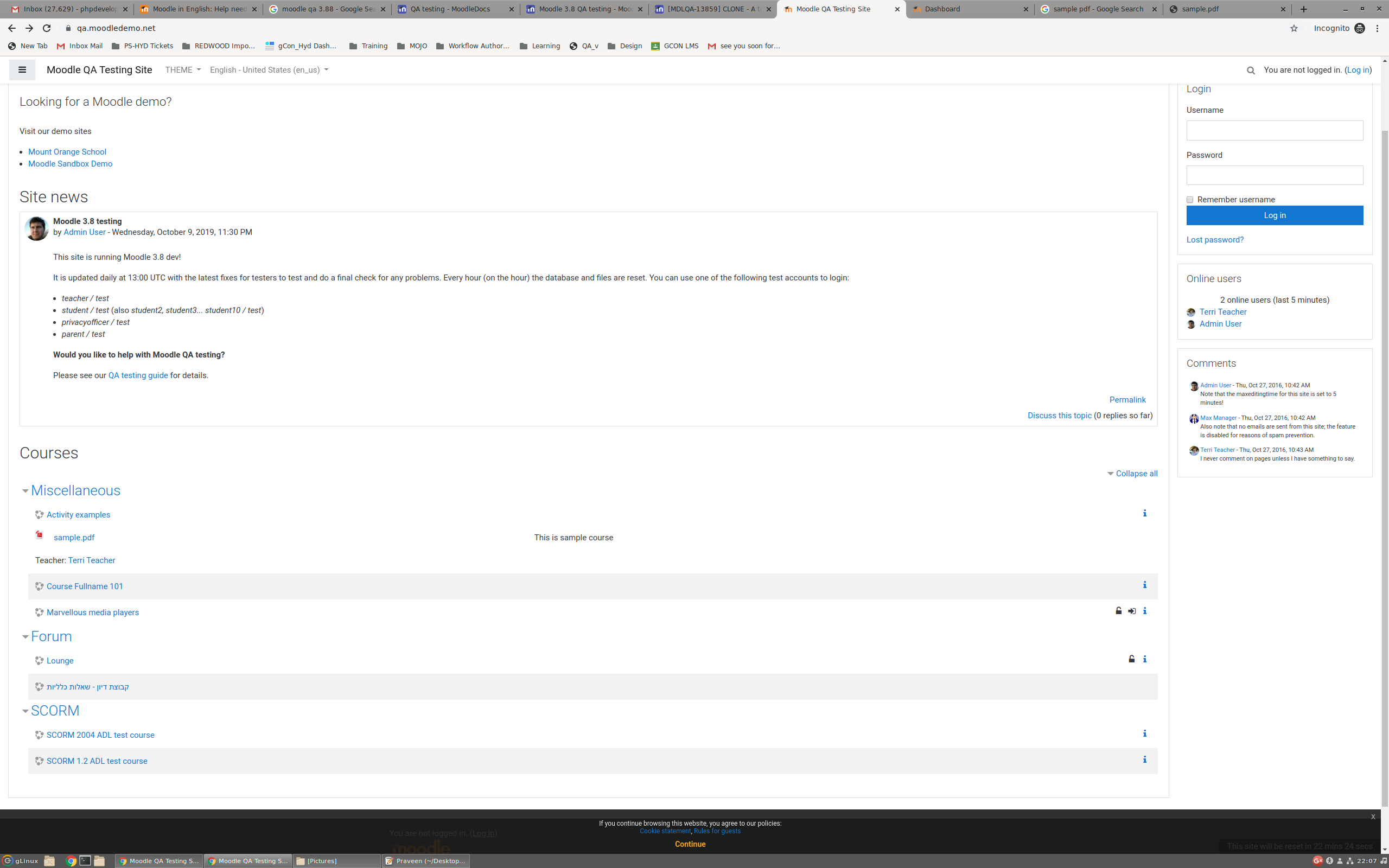Open the Cookie statement policy link
Screen dimensions: 1389x868
click(x=665, y=831)
